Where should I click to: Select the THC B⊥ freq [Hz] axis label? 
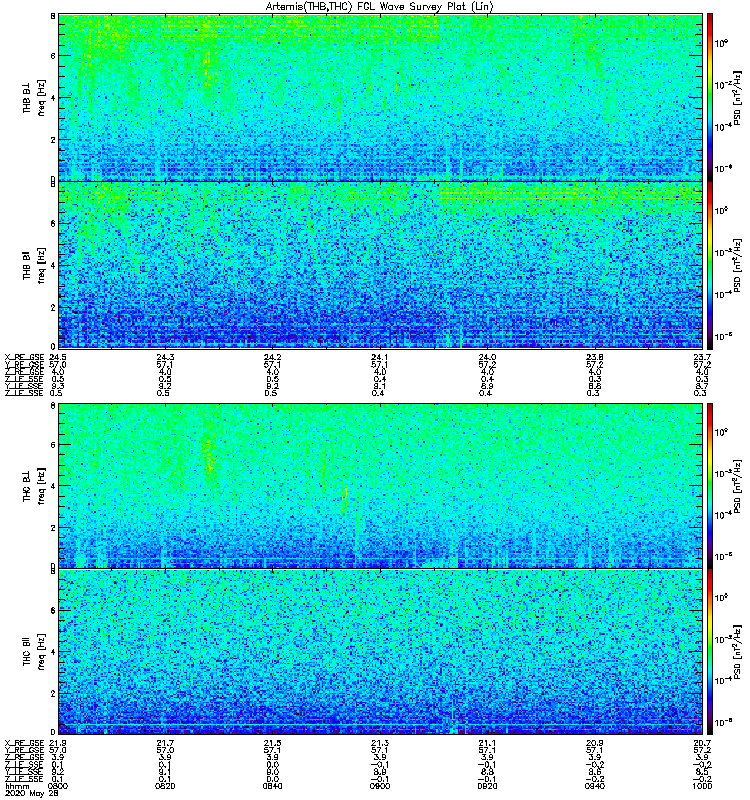[34, 486]
